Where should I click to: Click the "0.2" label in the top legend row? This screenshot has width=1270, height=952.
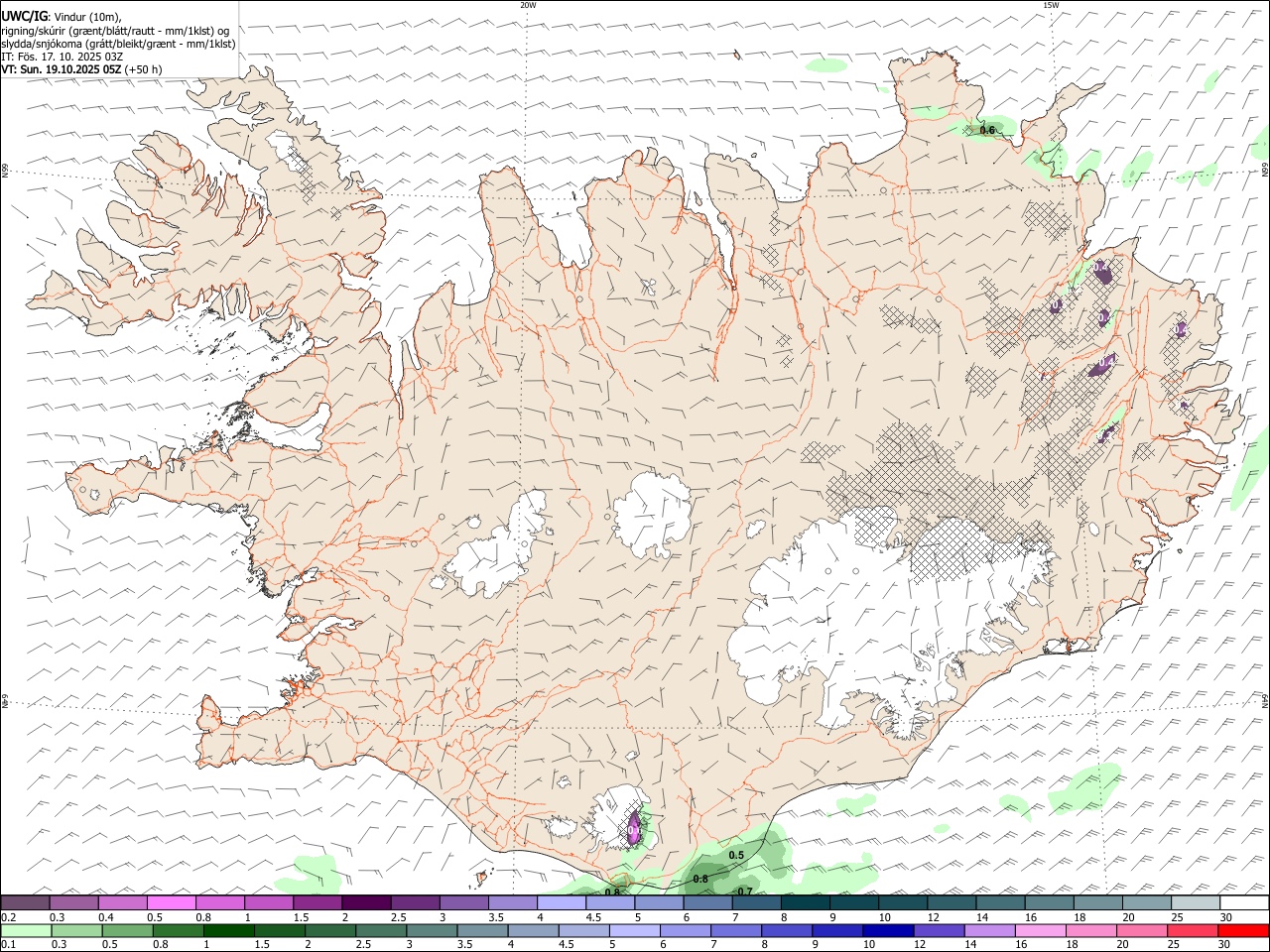(8, 917)
